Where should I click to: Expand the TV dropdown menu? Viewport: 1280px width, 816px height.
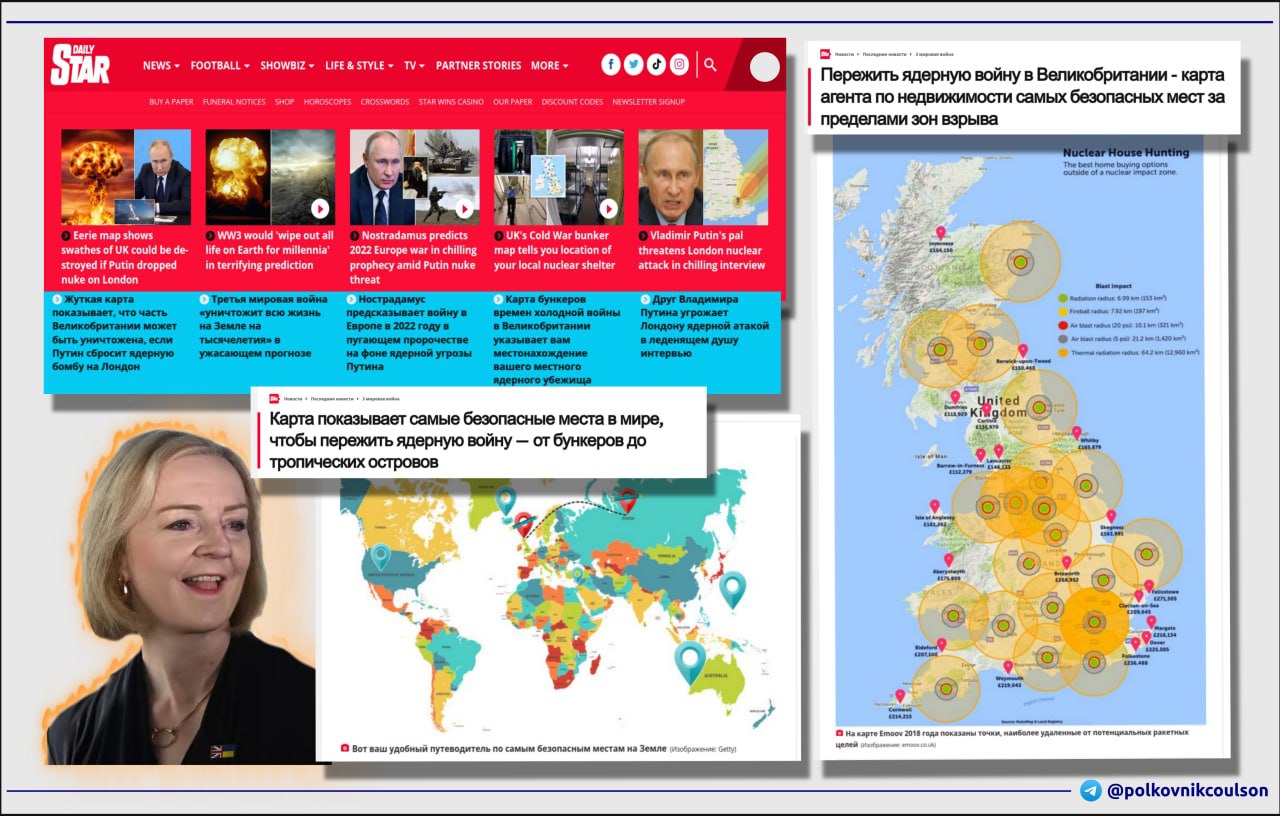point(414,65)
